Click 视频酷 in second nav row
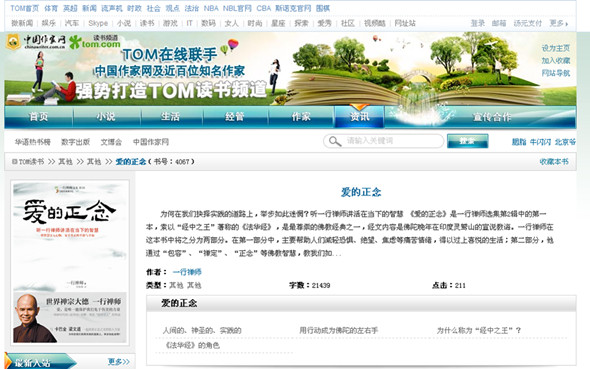This screenshot has width=590, height=369. coord(375,23)
